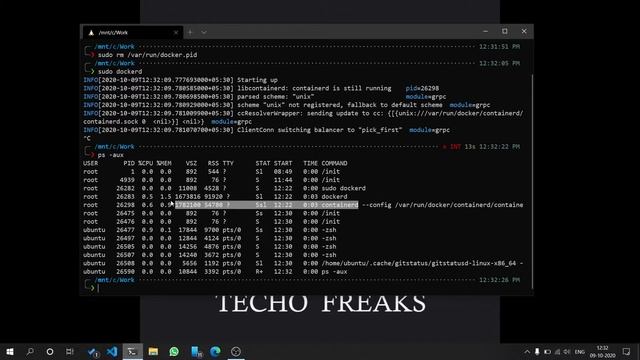Click the 'Starting up' log message
Image resolution: width=640 pixels, height=360 pixels.
(x=257, y=80)
